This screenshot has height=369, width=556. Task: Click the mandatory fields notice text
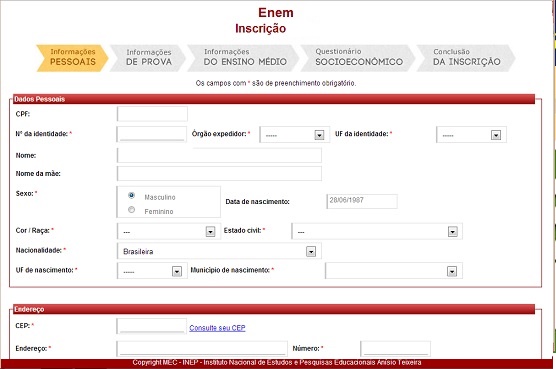pos(276,83)
